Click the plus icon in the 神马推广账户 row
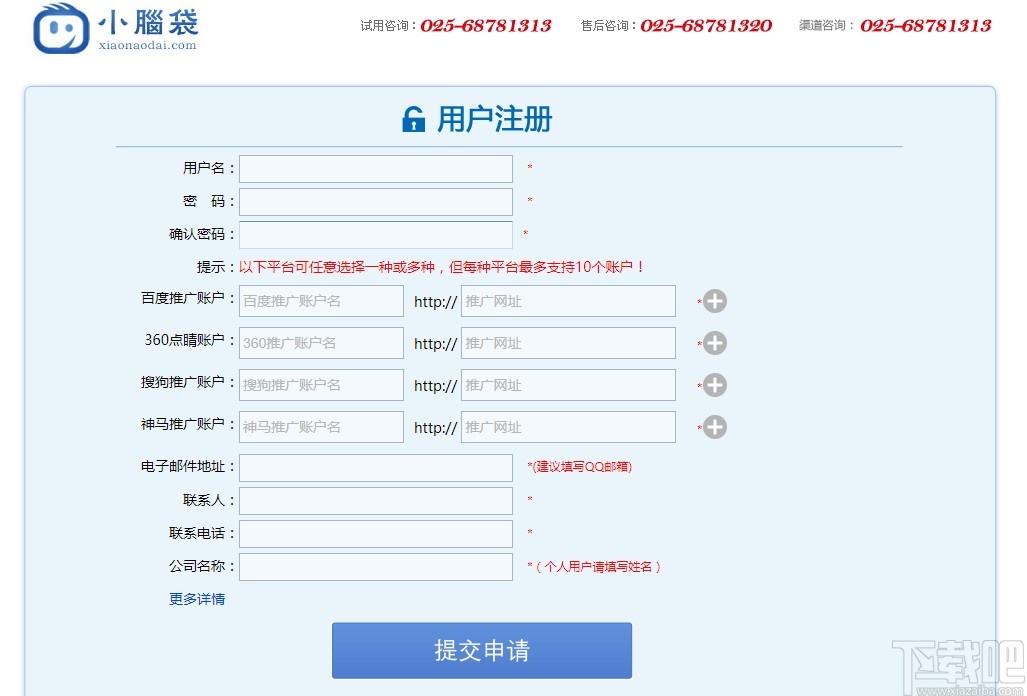Image resolution: width=1027 pixels, height=696 pixels. pyautogui.click(x=714, y=427)
